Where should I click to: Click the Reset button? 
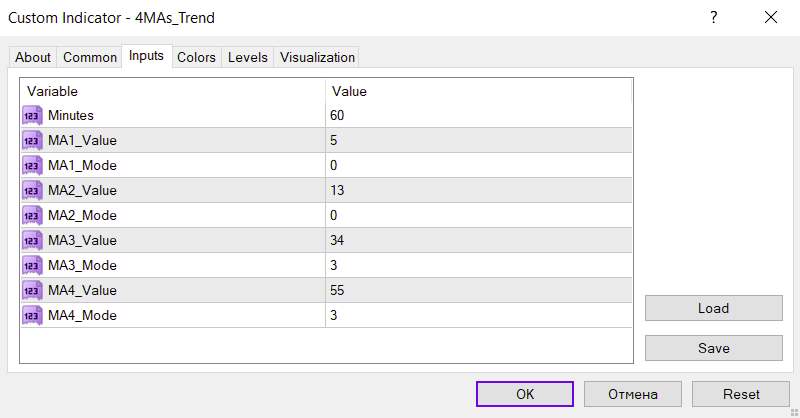(x=740, y=394)
